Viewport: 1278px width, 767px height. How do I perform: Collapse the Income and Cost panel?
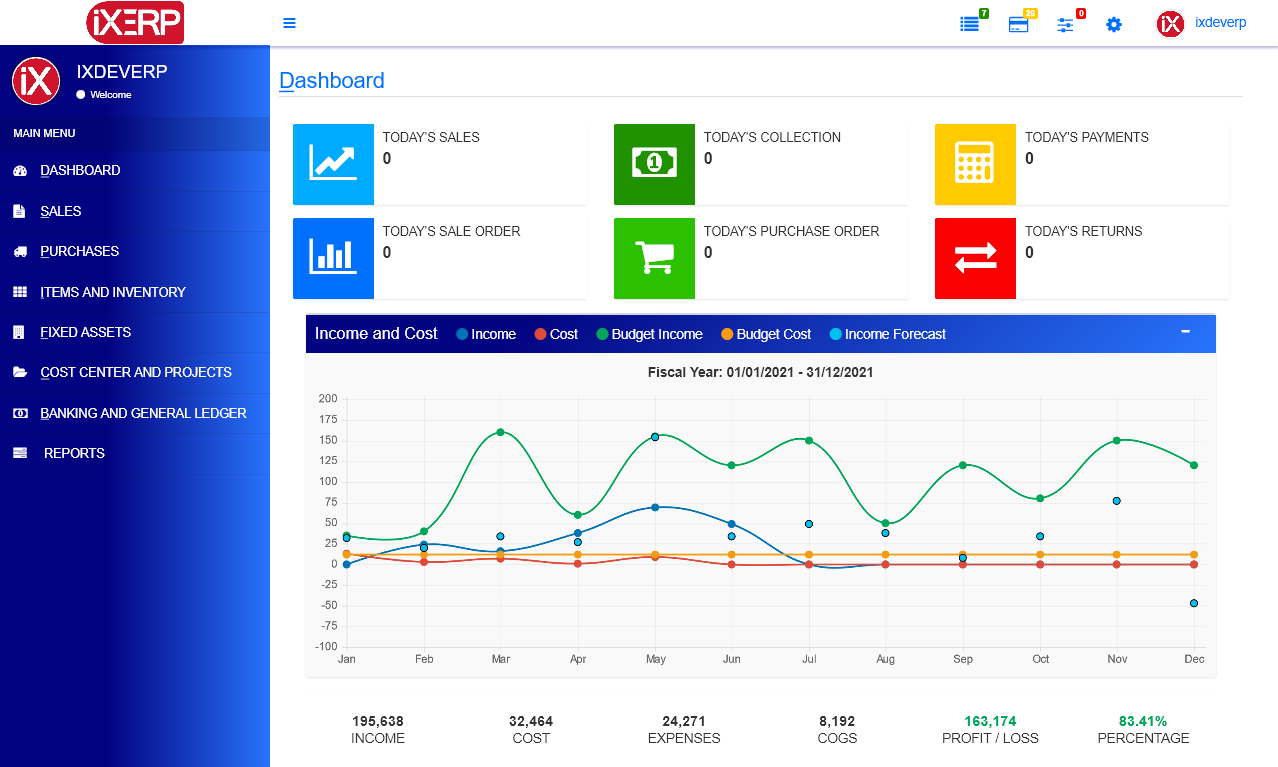1185,333
